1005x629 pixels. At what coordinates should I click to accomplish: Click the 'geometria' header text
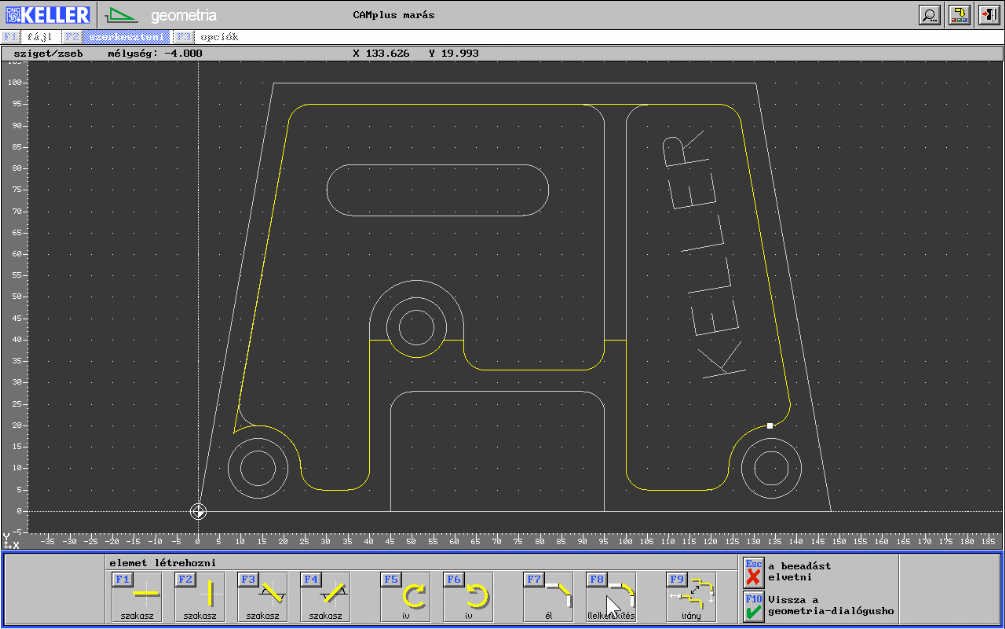coord(184,15)
